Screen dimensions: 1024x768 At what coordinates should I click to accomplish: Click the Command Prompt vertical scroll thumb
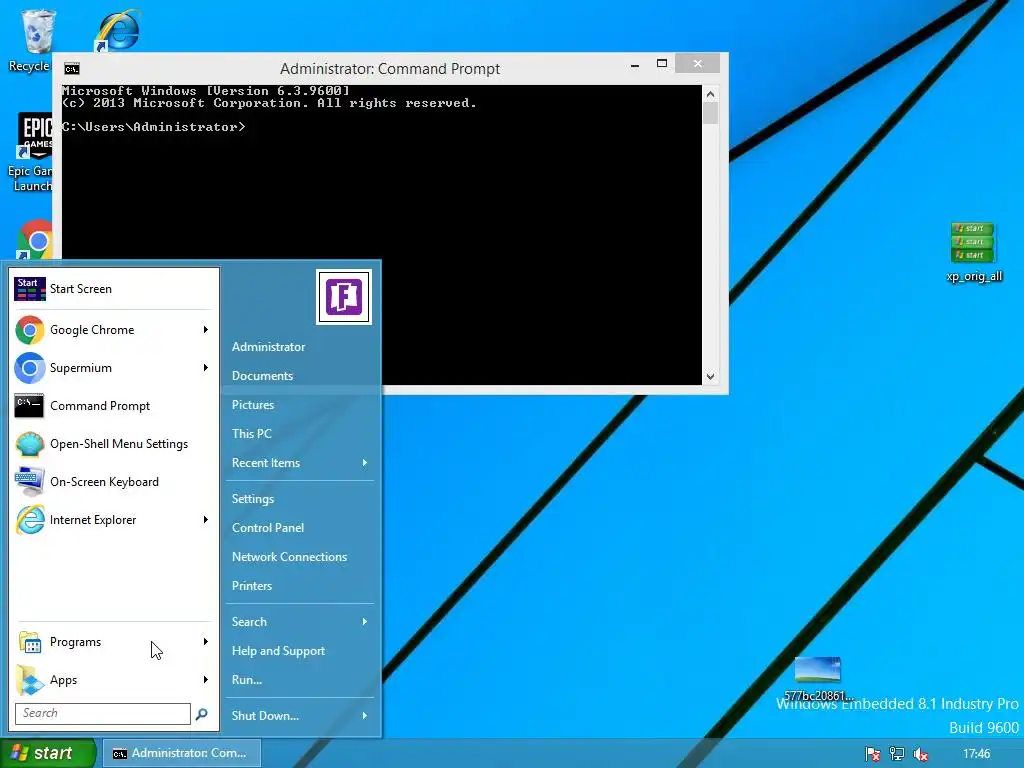click(711, 114)
